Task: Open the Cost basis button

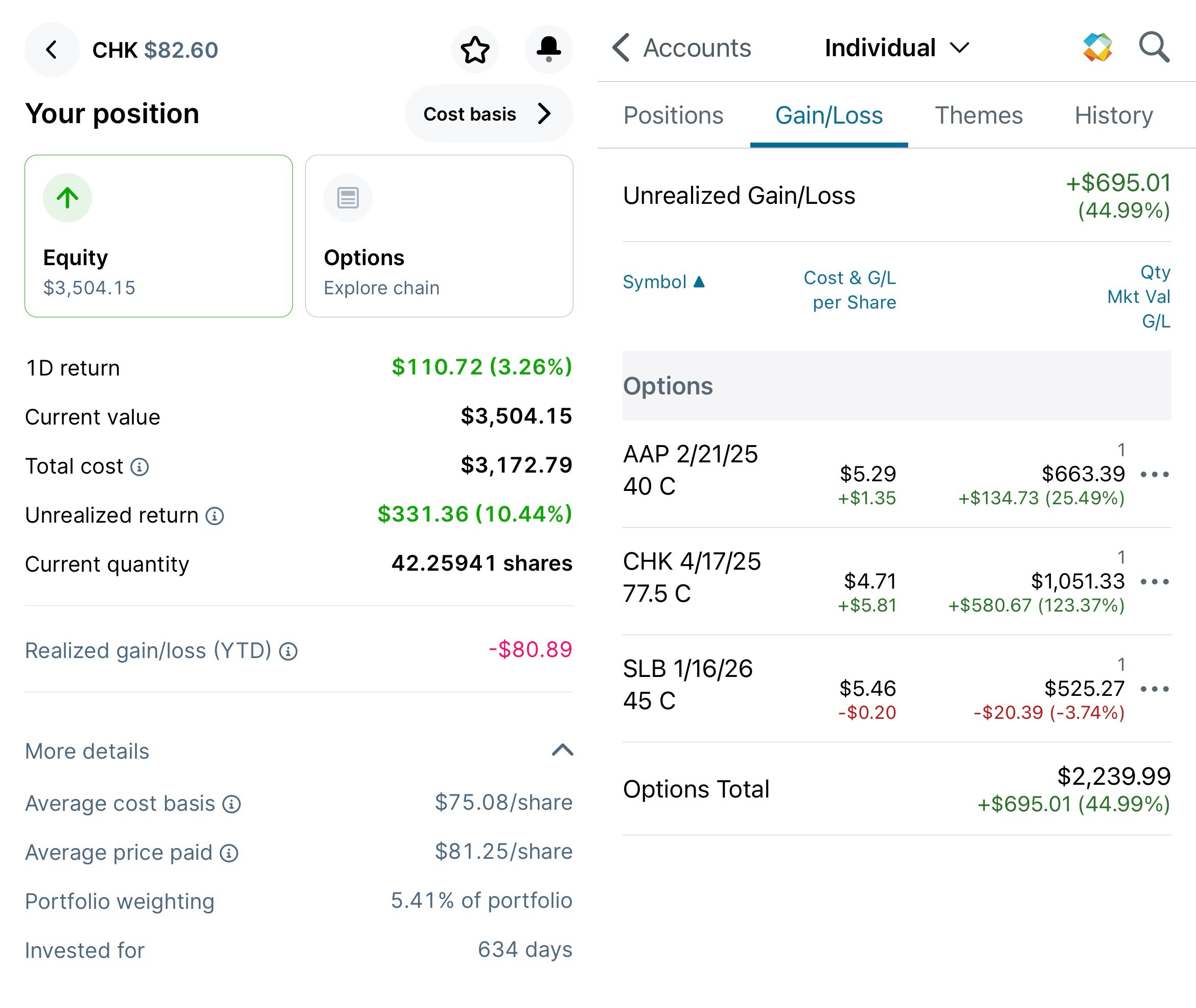Action: 488,114
